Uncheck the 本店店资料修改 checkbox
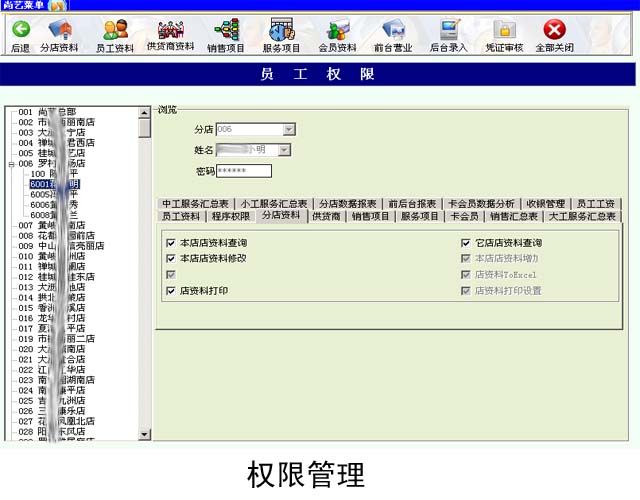The image size is (640, 500). [x=170, y=258]
